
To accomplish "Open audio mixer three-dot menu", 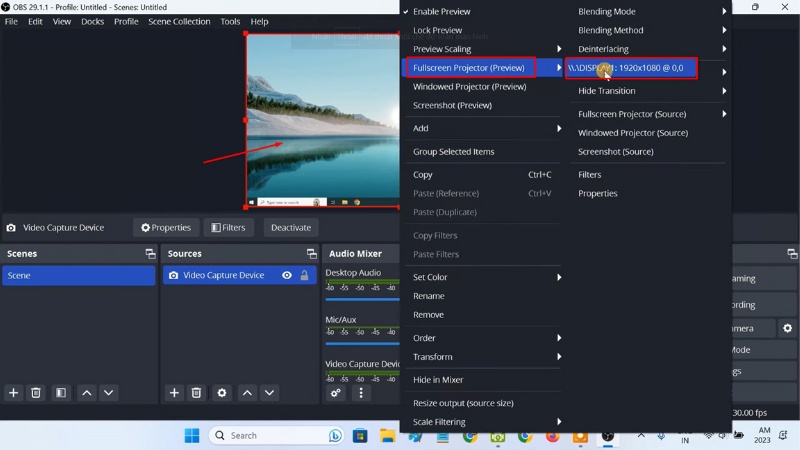I will click(x=361, y=393).
